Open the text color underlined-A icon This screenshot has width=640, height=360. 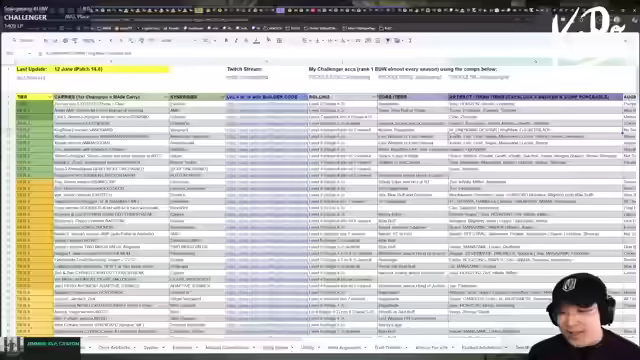256,40
